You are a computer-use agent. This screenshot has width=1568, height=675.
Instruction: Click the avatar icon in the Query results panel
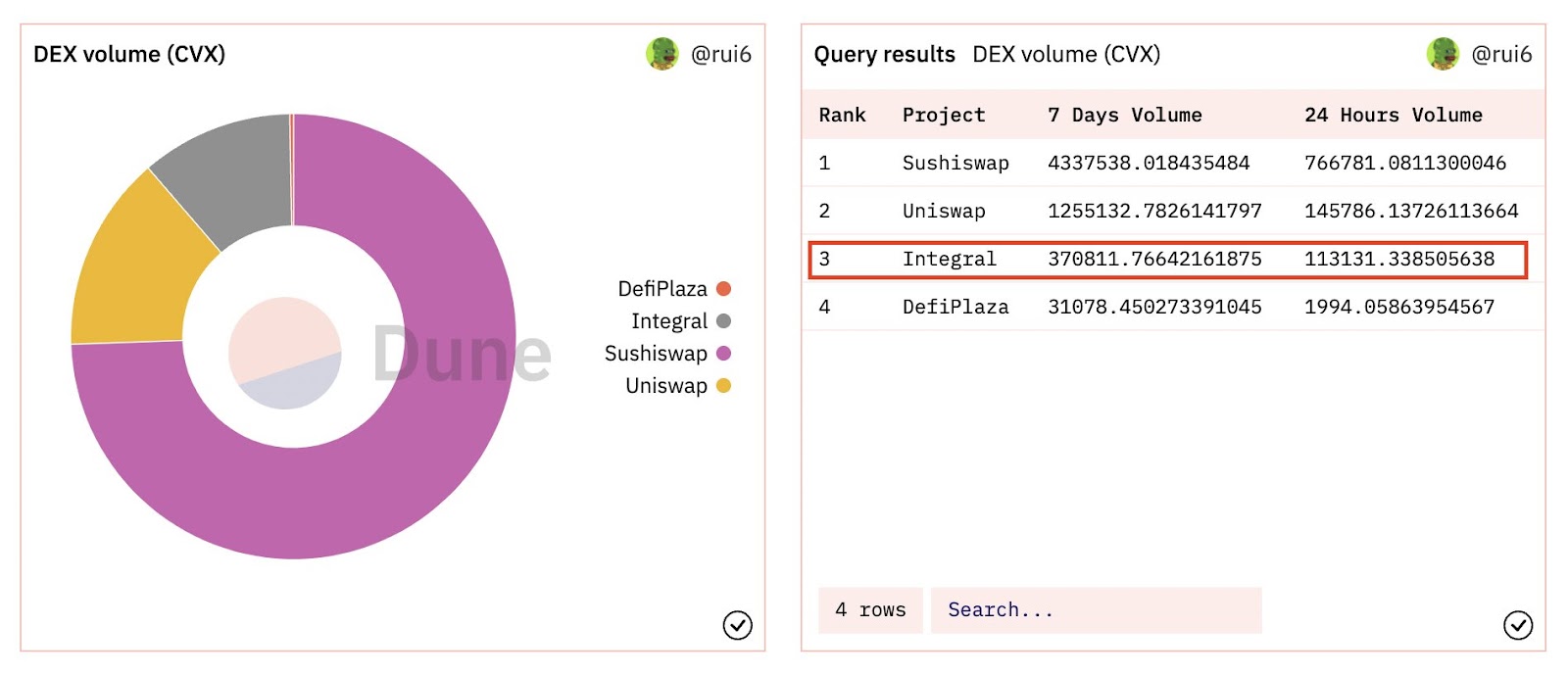click(x=1443, y=54)
